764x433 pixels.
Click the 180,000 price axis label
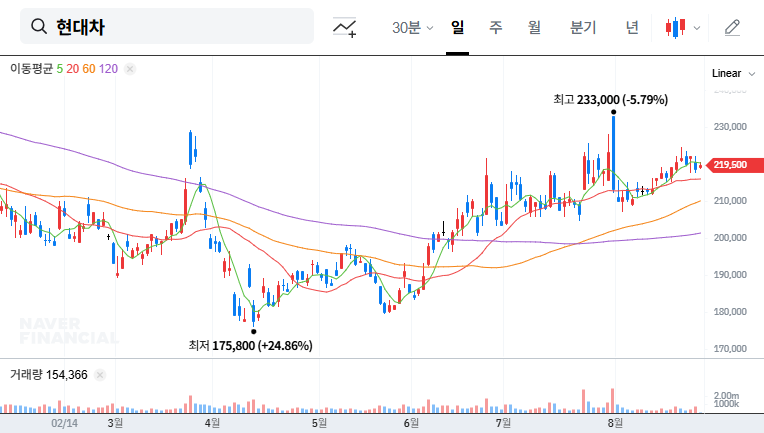pyautogui.click(x=730, y=312)
